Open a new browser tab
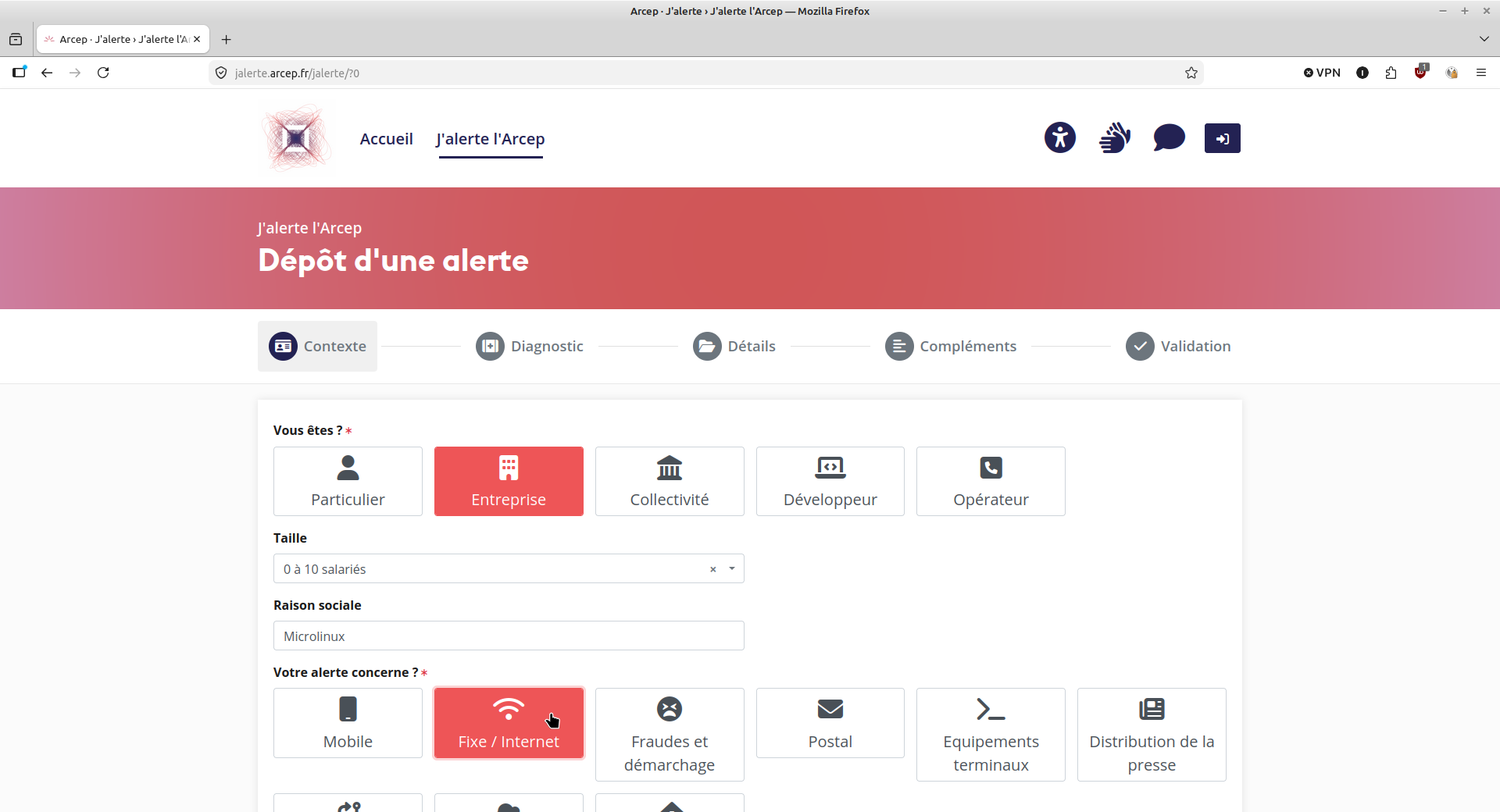 (x=227, y=39)
